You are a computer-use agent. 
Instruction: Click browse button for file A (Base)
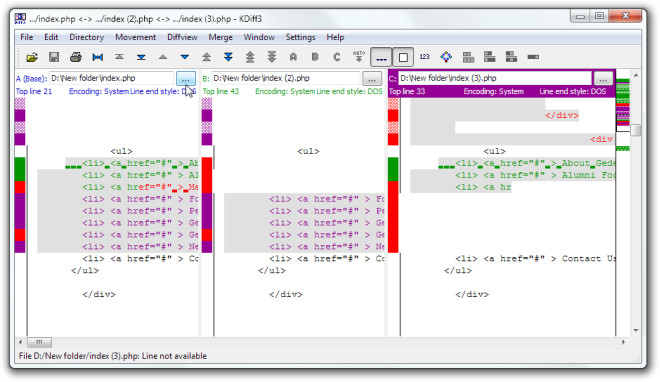[186, 78]
